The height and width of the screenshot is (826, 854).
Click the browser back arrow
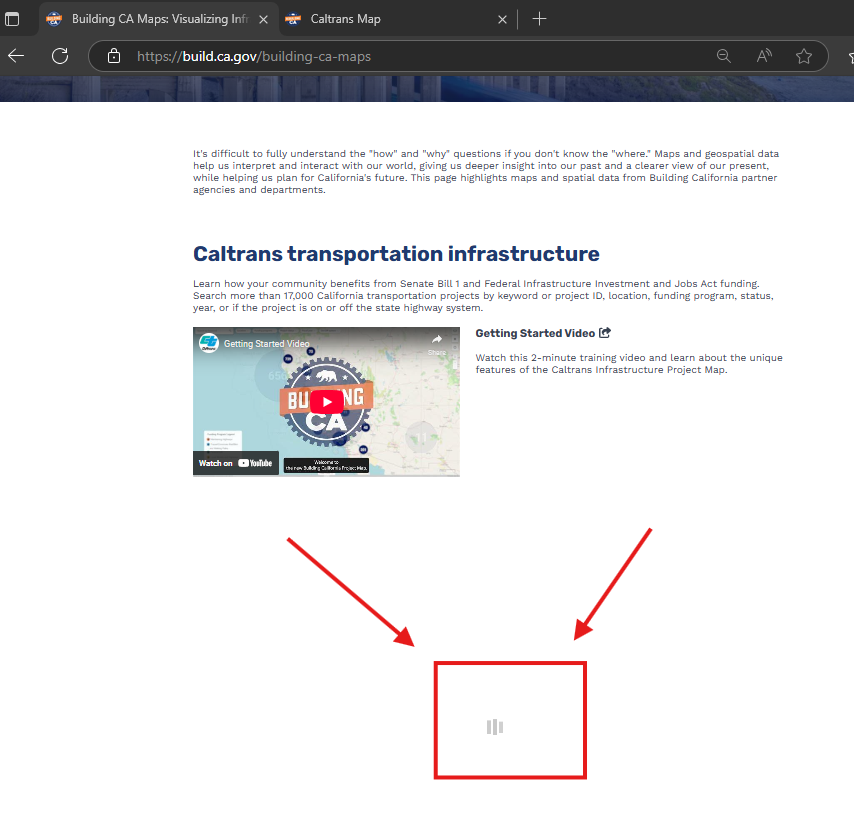[x=16, y=56]
